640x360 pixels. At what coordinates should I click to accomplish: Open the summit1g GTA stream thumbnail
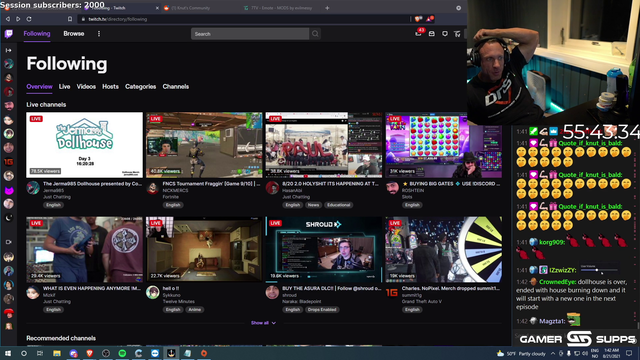point(444,249)
